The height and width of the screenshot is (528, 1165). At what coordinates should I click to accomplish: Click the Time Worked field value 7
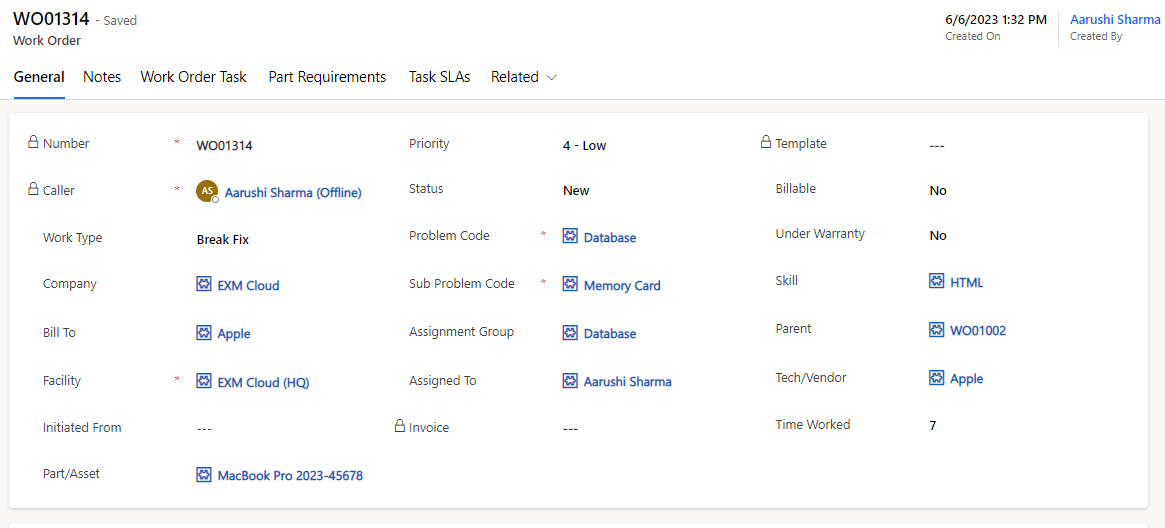click(x=933, y=426)
